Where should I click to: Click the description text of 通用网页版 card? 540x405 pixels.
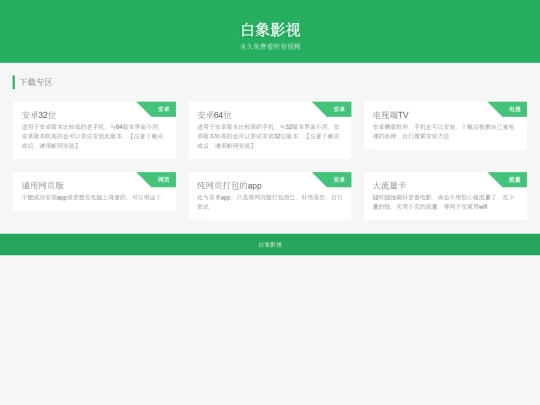pyautogui.click(x=91, y=197)
